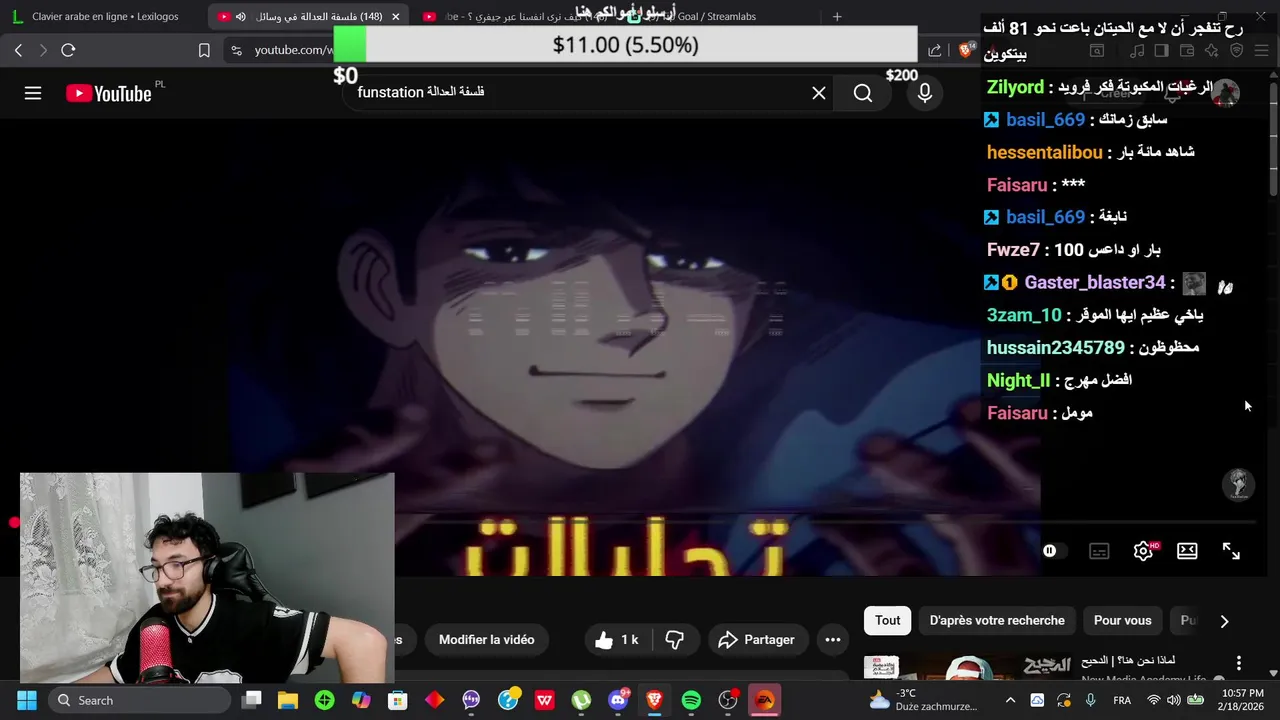Close the active YouTube browser tab
This screenshot has height=720, width=1280.
[x=396, y=16]
